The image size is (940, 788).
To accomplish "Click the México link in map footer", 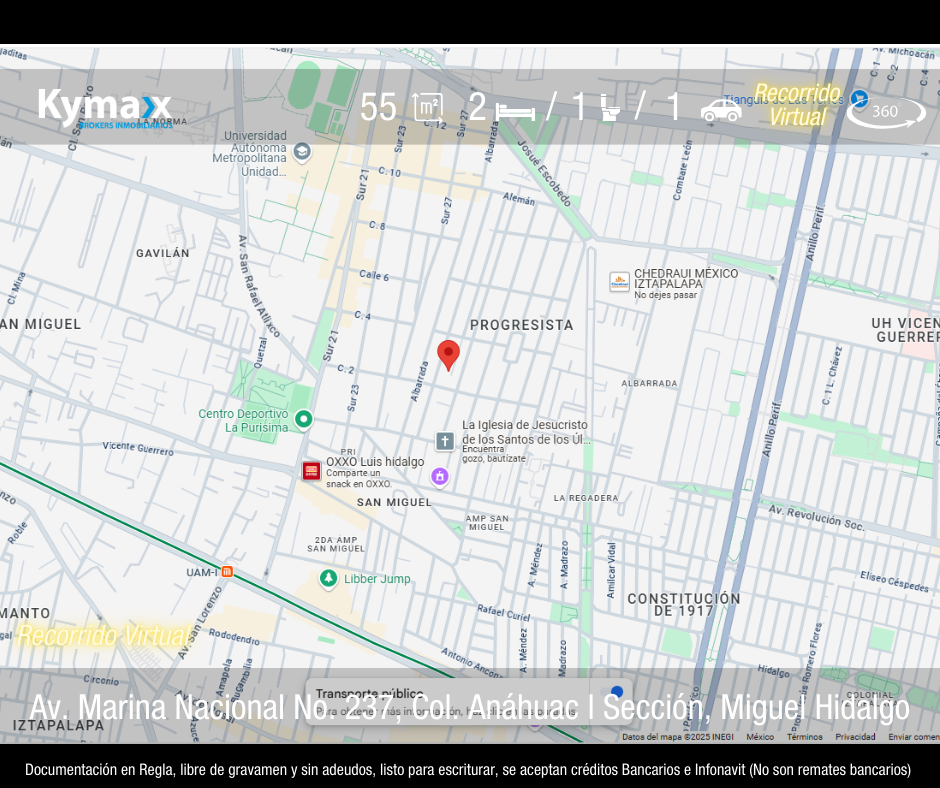I will coord(760,736).
